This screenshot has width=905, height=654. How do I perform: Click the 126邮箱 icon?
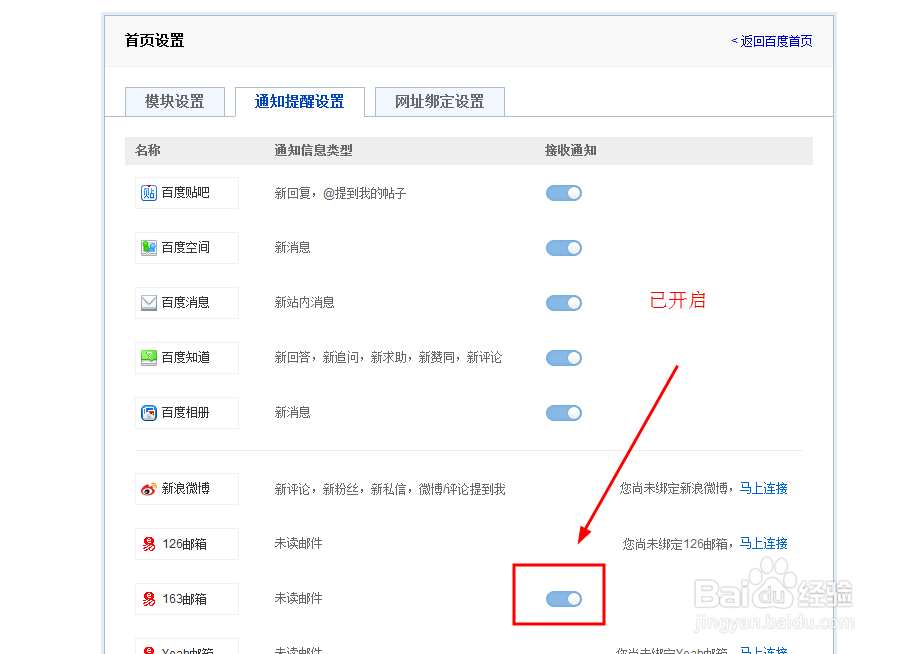[149, 544]
